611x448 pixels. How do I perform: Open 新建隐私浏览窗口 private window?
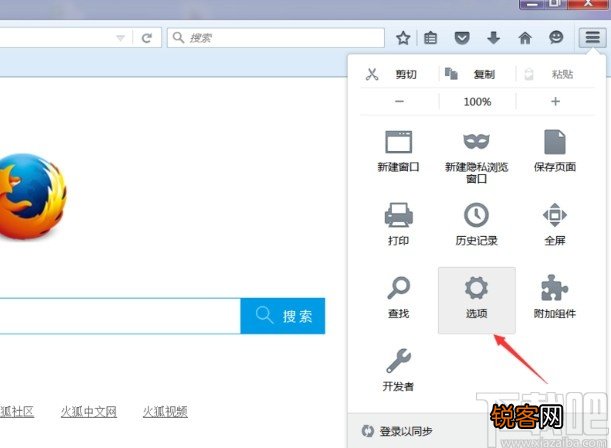tap(477, 157)
